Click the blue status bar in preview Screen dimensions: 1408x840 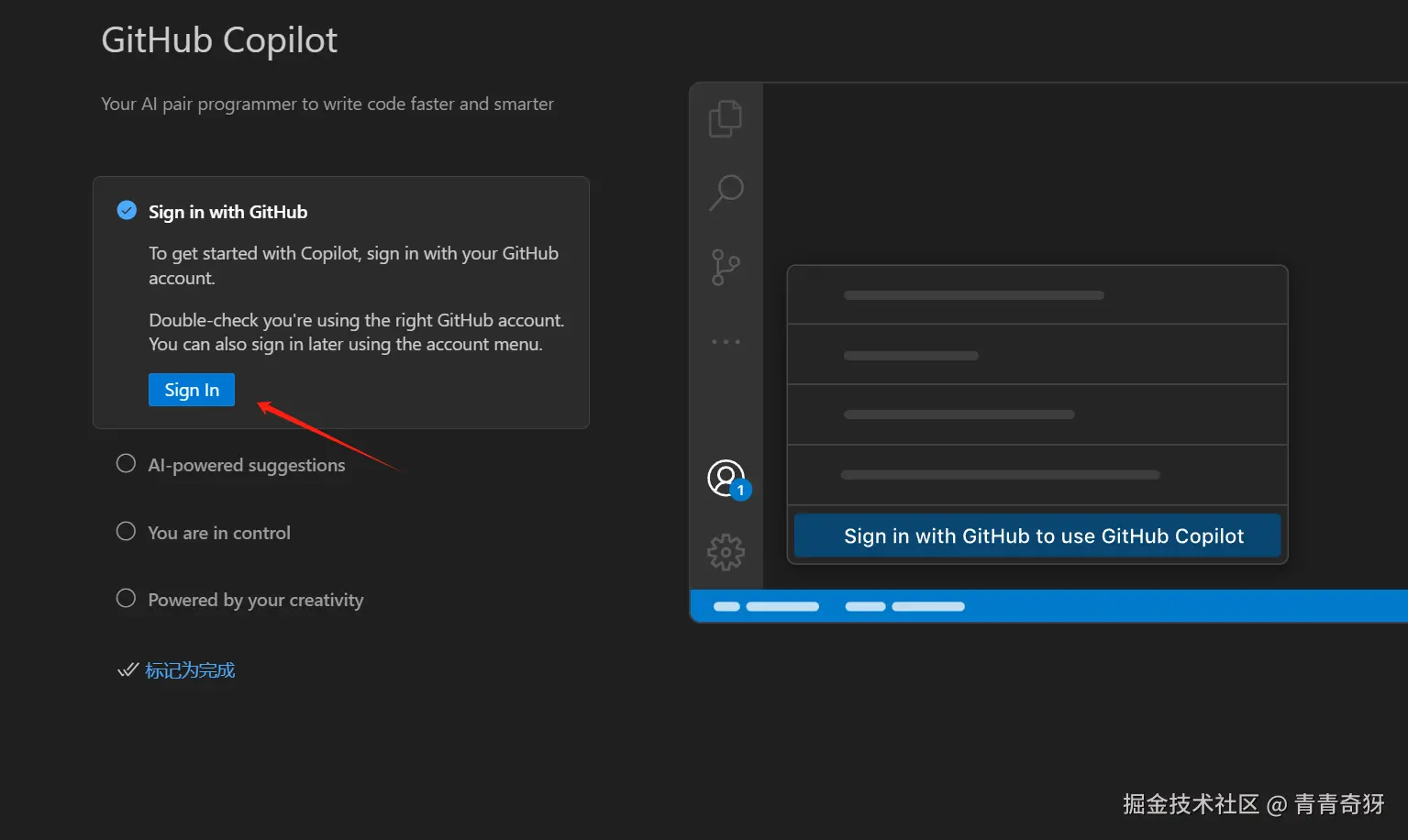point(1048,606)
